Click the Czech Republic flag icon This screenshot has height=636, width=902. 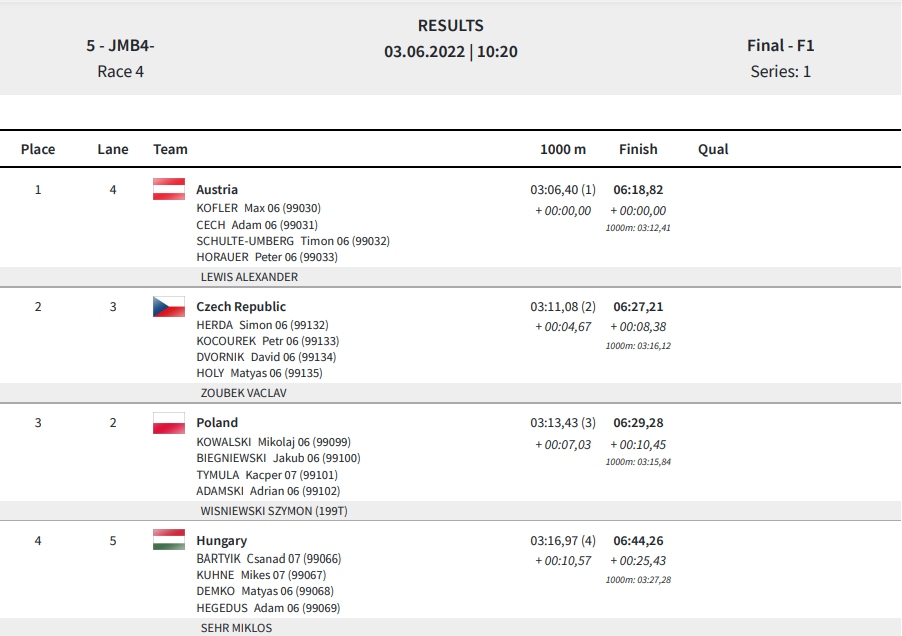[169, 306]
